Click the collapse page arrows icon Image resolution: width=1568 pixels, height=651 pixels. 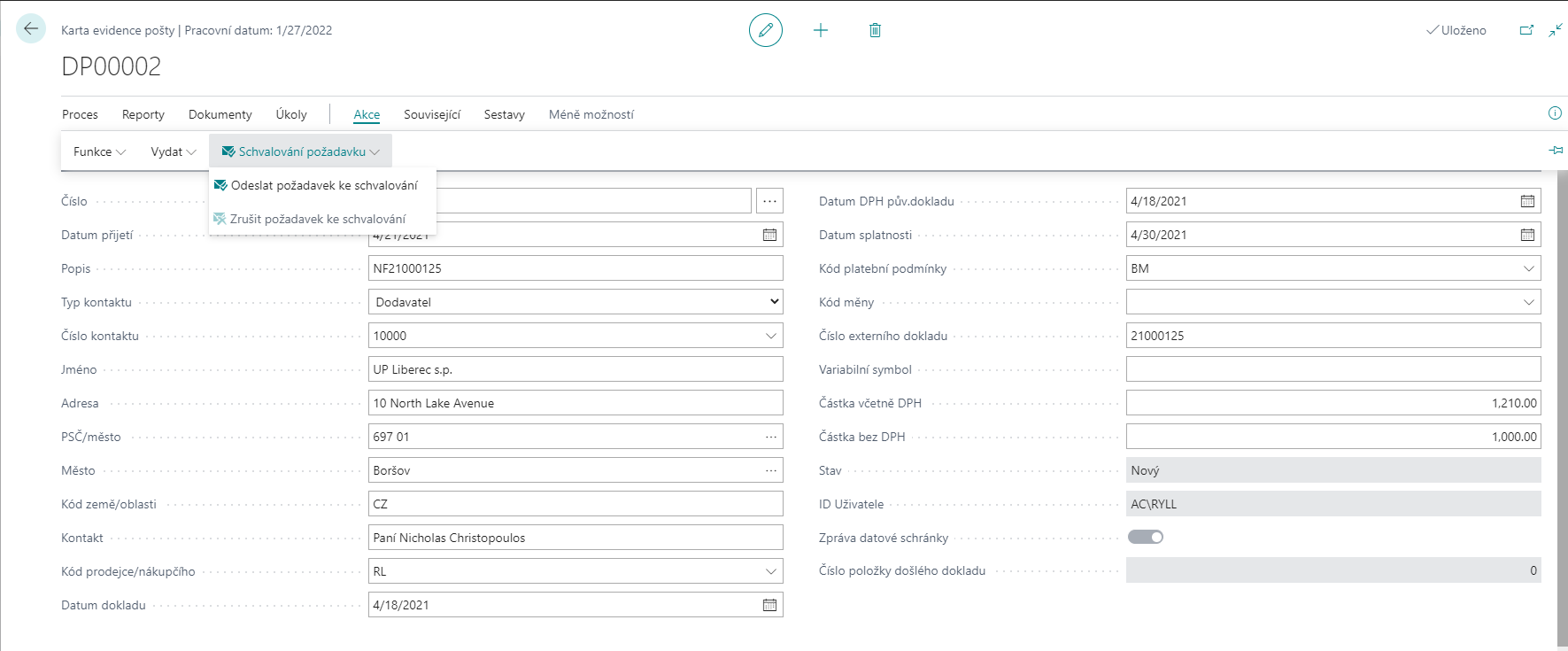point(1556,30)
